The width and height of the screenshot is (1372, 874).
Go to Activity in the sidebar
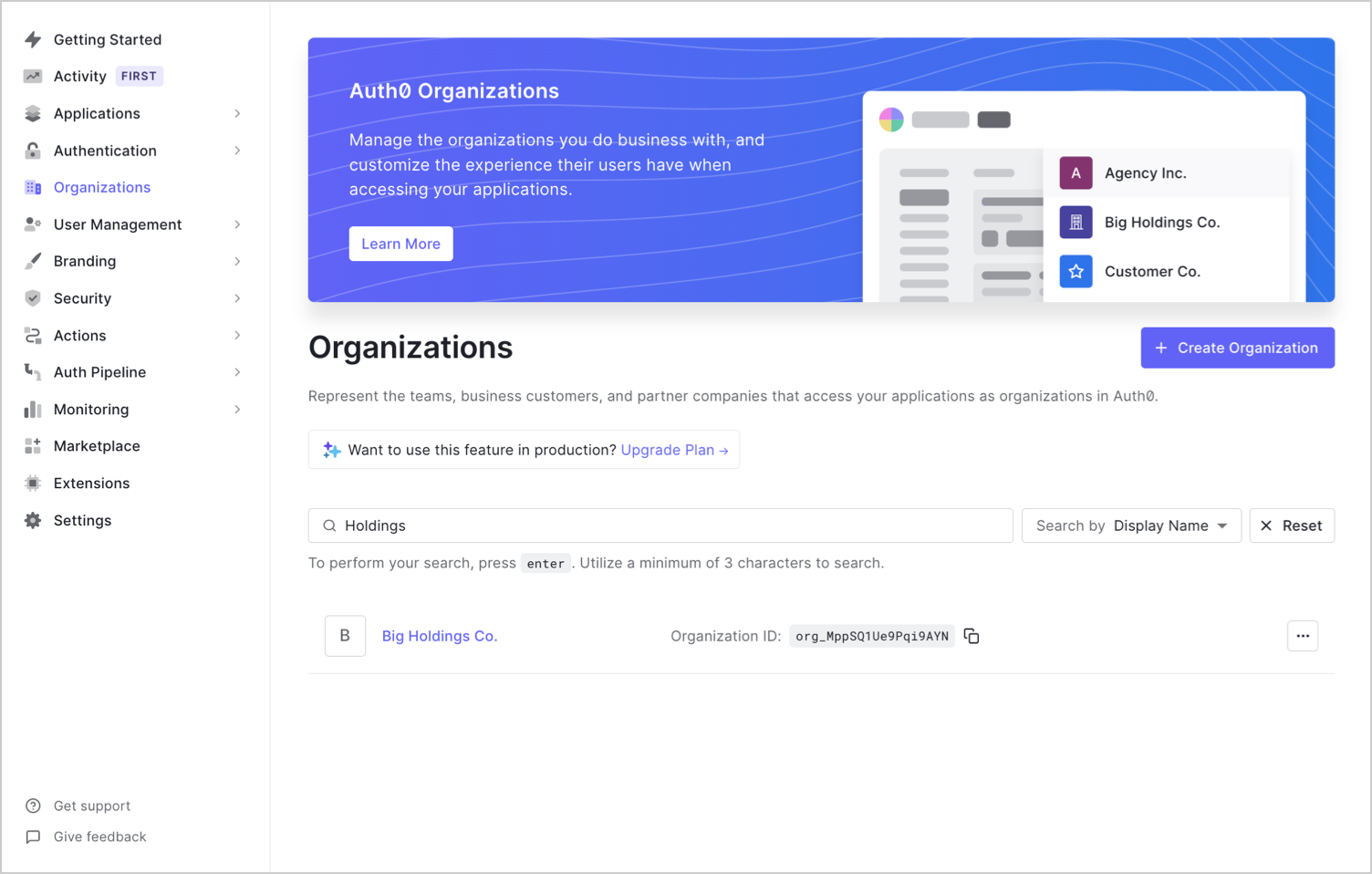(80, 77)
